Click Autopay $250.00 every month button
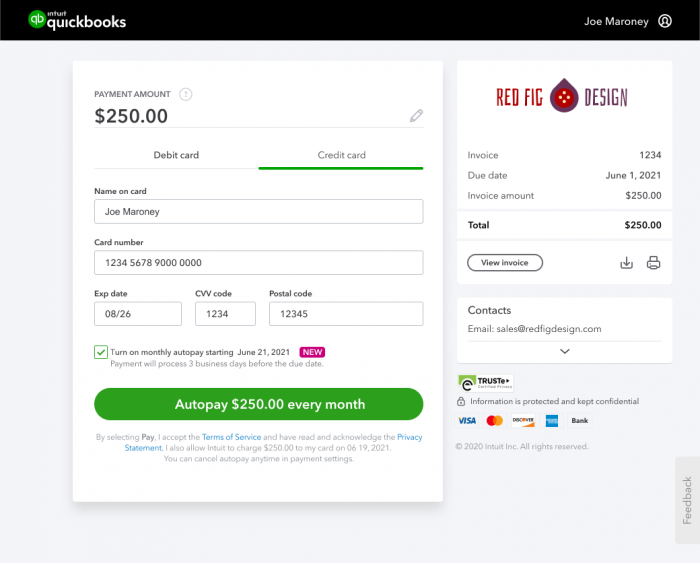The width and height of the screenshot is (700, 563). (258, 404)
